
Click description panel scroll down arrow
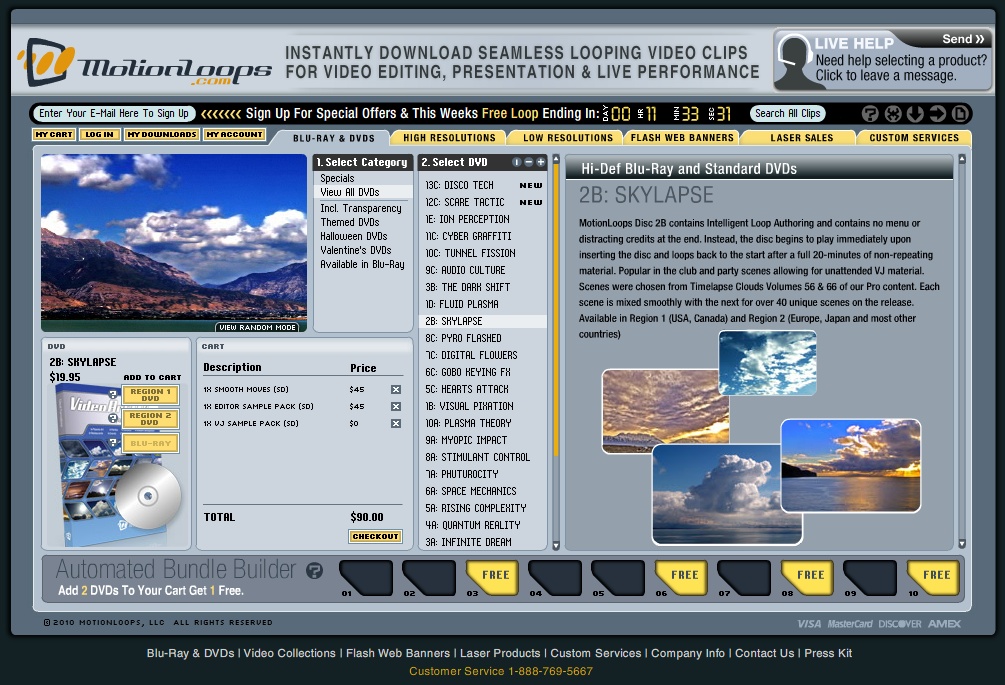pos(961,543)
